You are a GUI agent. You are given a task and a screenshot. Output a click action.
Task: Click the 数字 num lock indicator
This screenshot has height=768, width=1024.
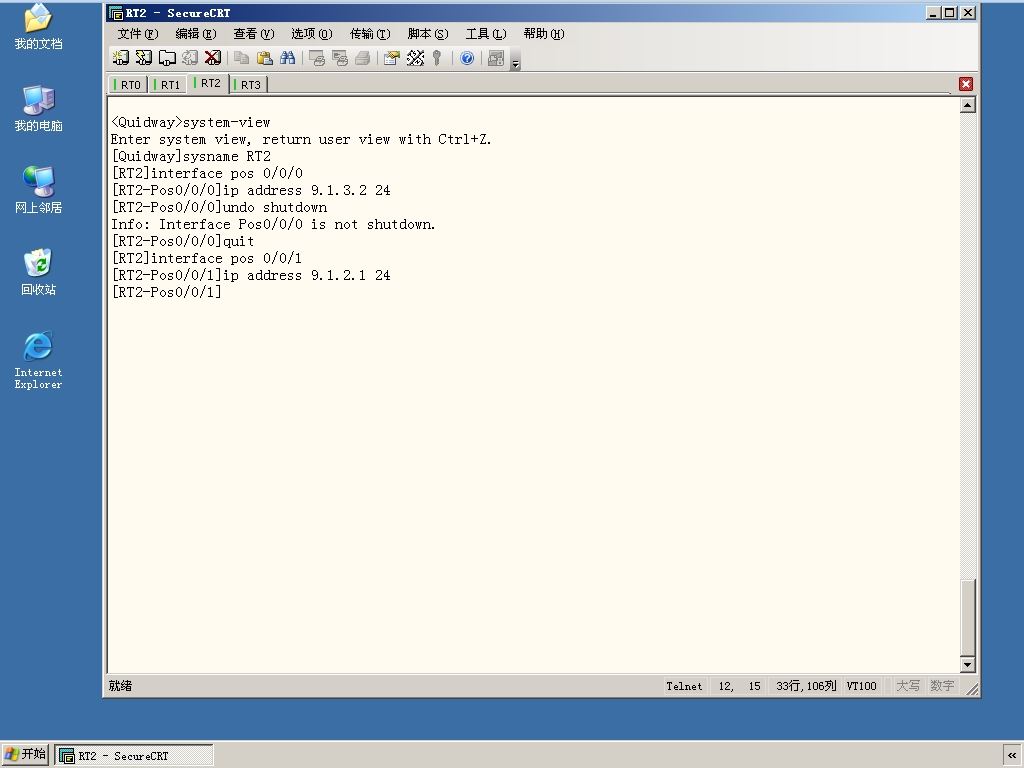point(942,686)
